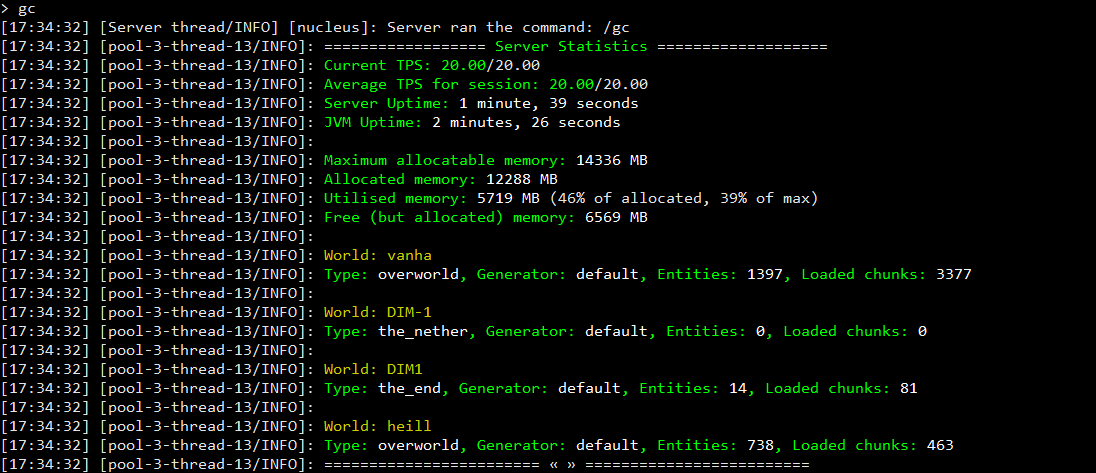
Task: Click the 'JVM Uptime:' label
Action: pos(373,122)
